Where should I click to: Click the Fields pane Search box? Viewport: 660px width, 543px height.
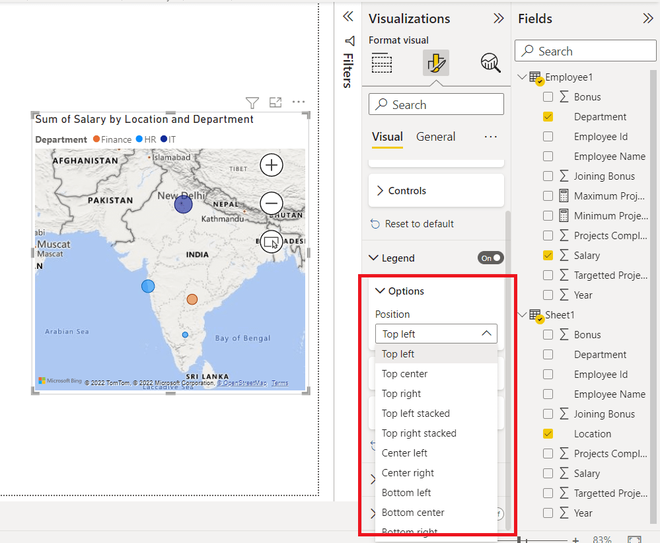[x=585, y=51]
